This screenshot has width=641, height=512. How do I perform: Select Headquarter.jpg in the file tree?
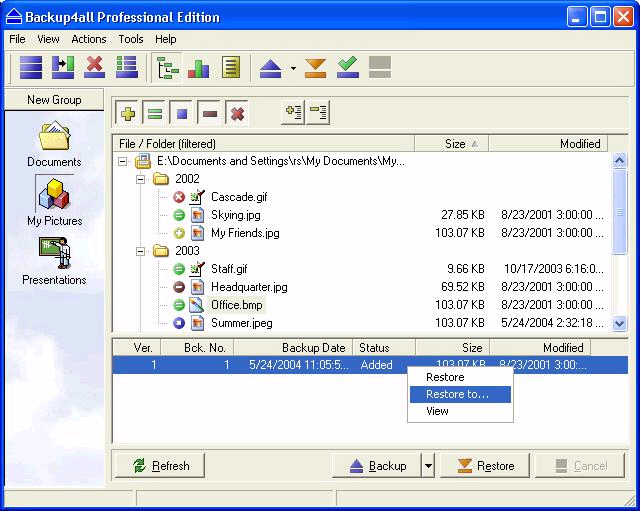[x=249, y=287]
